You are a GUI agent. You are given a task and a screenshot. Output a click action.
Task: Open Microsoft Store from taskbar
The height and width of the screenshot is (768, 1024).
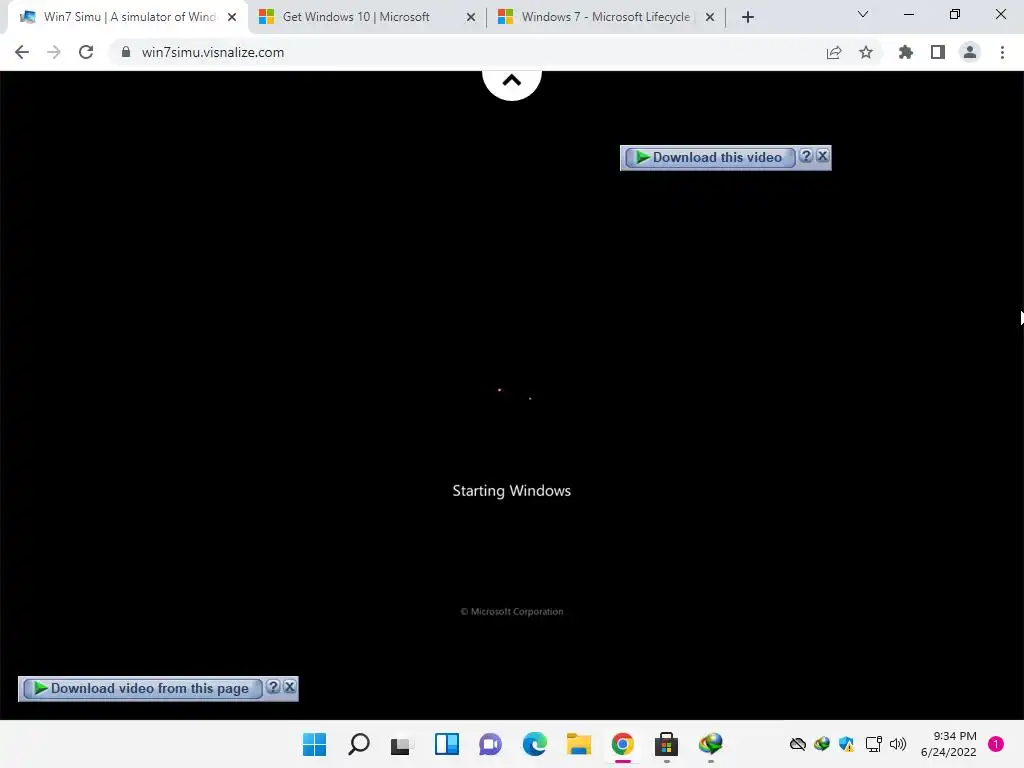pos(666,744)
